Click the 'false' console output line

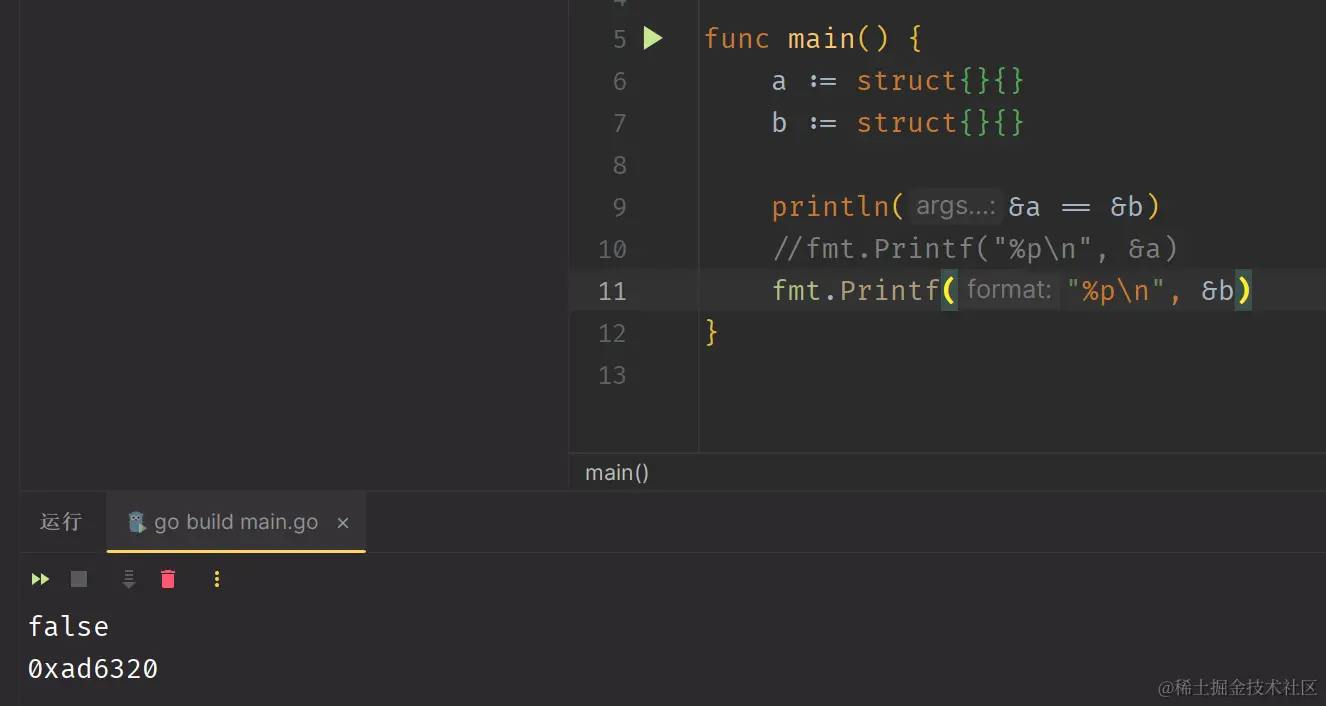point(68,627)
